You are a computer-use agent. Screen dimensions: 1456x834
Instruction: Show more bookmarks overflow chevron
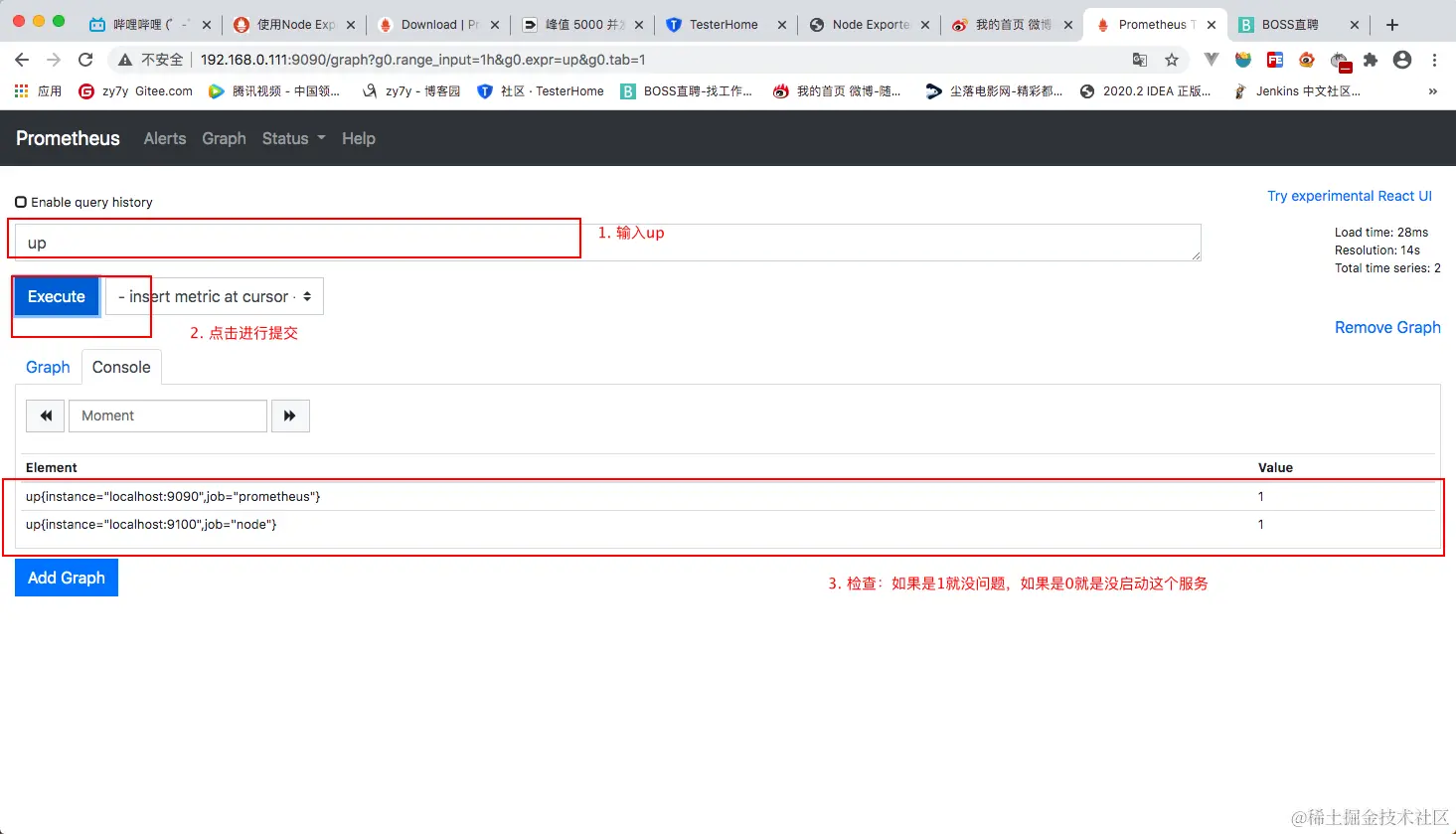1432,90
